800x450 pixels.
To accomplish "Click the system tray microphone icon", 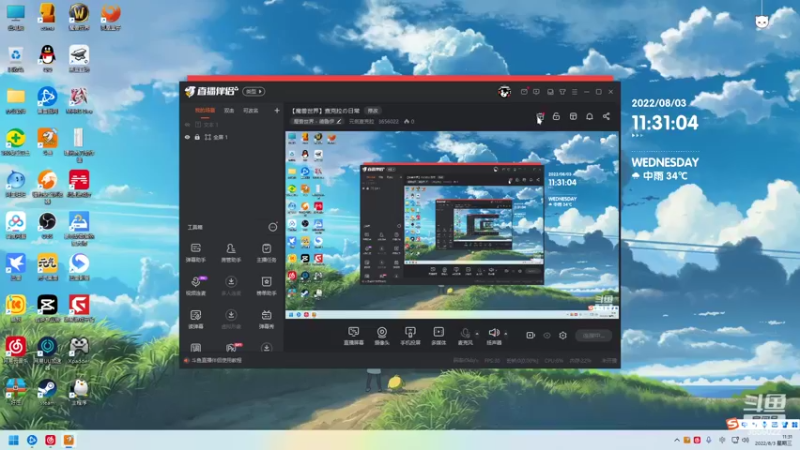I will (x=709, y=440).
